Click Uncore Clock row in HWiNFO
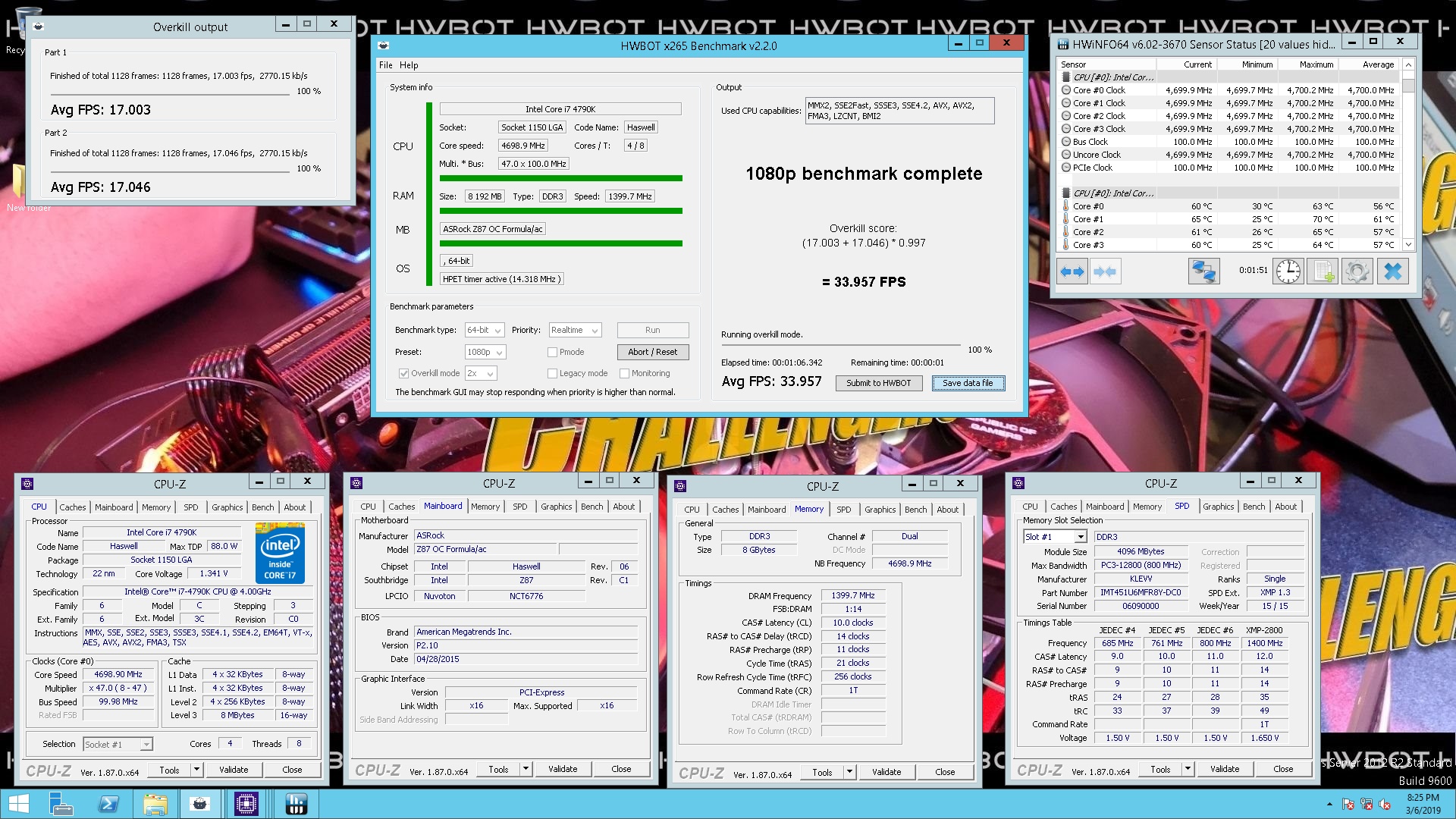The width and height of the screenshot is (1456, 819). coord(1228,155)
